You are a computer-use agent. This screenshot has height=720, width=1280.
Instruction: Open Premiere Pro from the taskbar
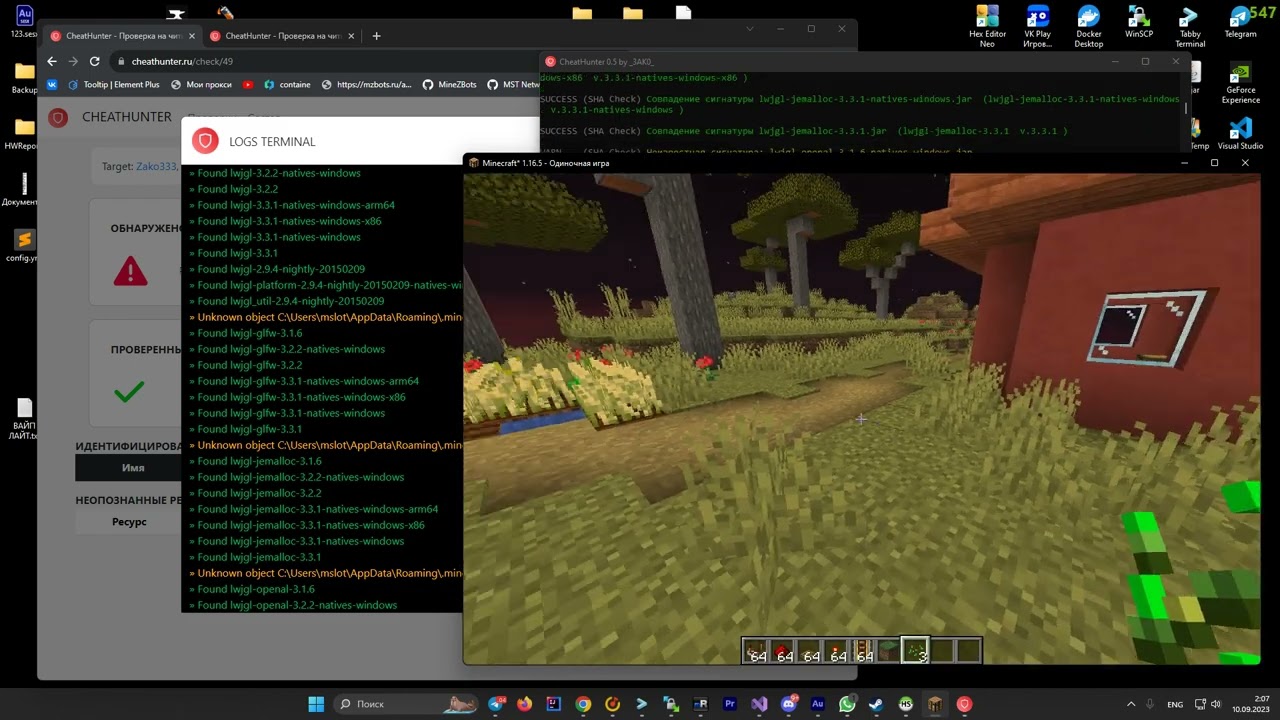(730, 704)
